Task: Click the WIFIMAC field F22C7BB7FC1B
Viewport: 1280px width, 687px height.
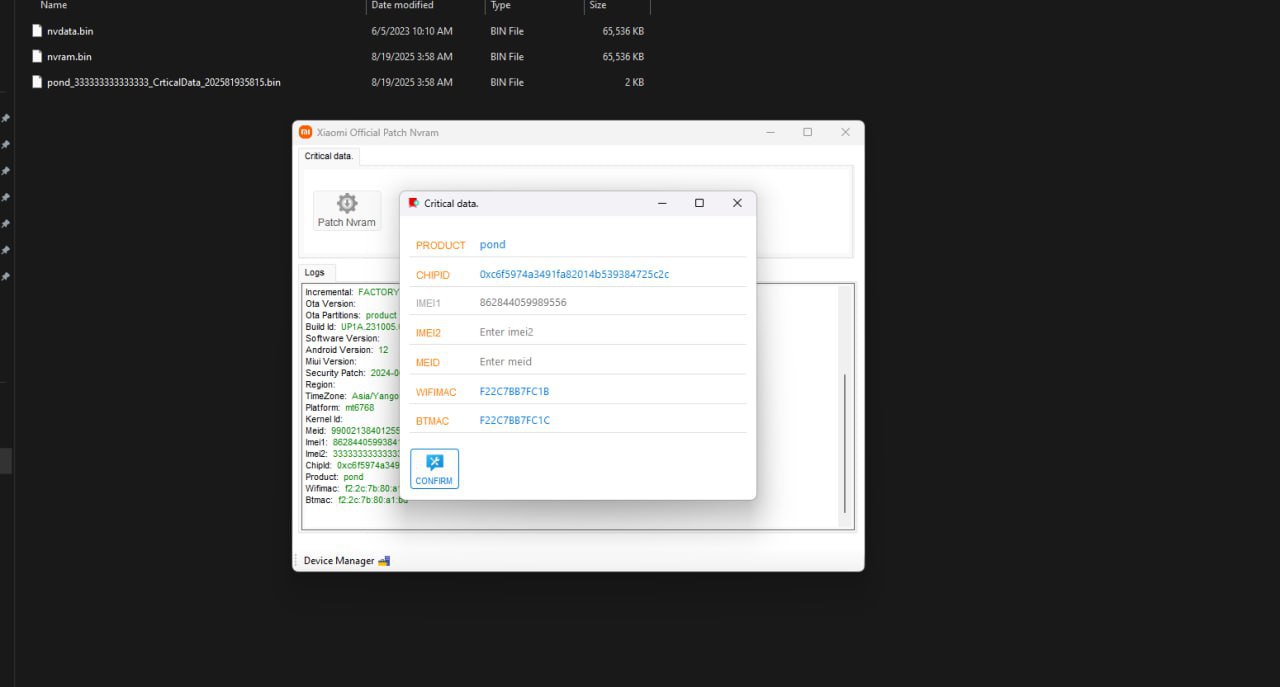Action: 612,391
